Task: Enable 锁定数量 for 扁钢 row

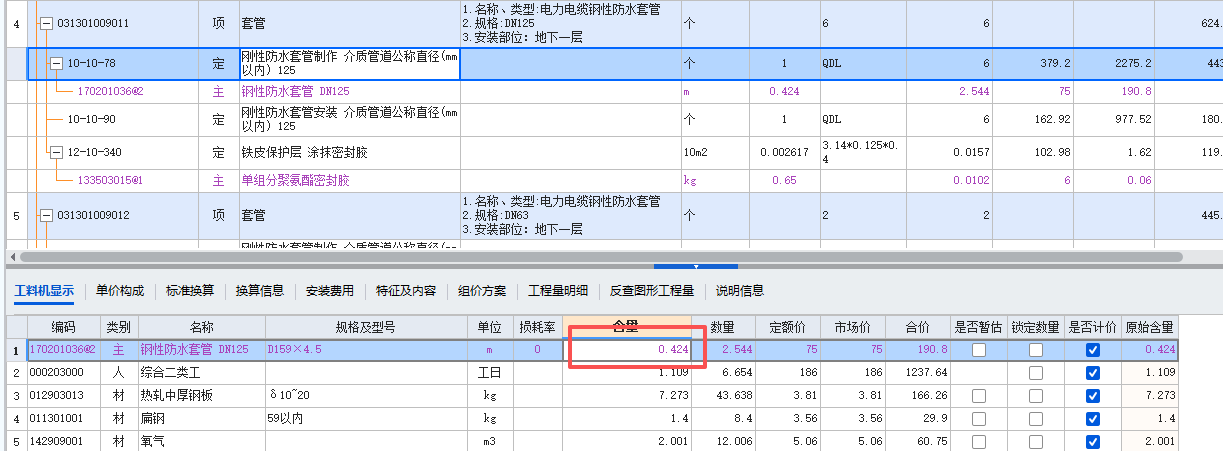Action: point(1036,417)
